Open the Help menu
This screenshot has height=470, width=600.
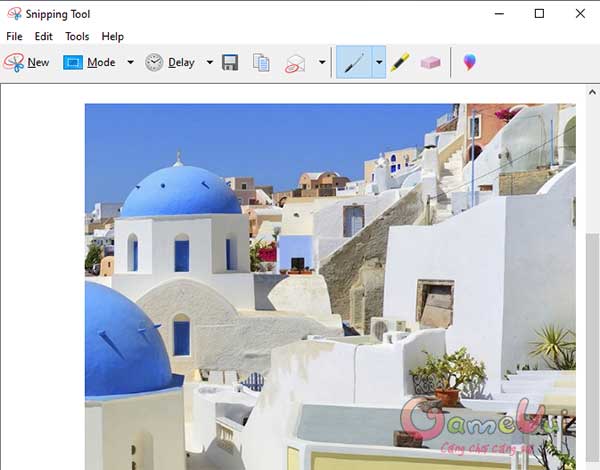112,36
